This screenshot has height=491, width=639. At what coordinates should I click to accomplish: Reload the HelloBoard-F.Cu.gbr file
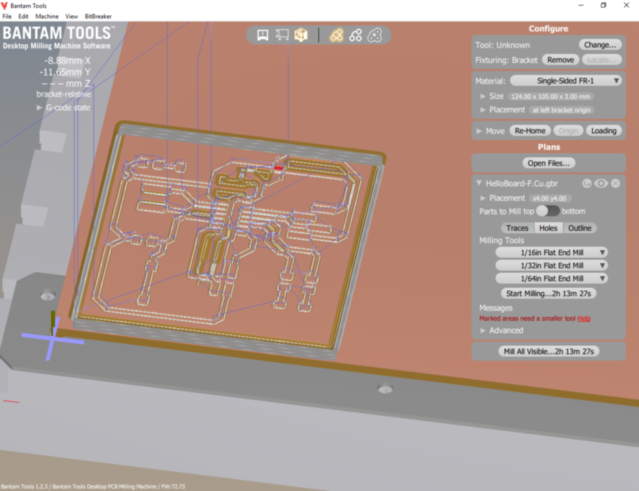click(x=587, y=183)
